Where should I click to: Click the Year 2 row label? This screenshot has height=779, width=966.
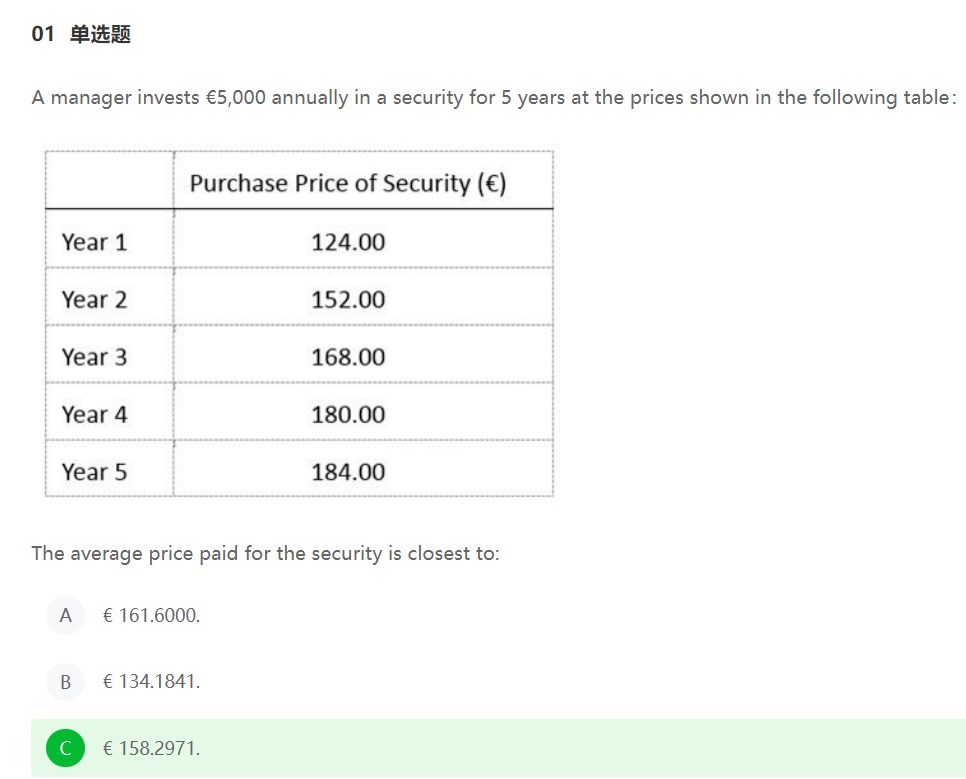click(94, 300)
